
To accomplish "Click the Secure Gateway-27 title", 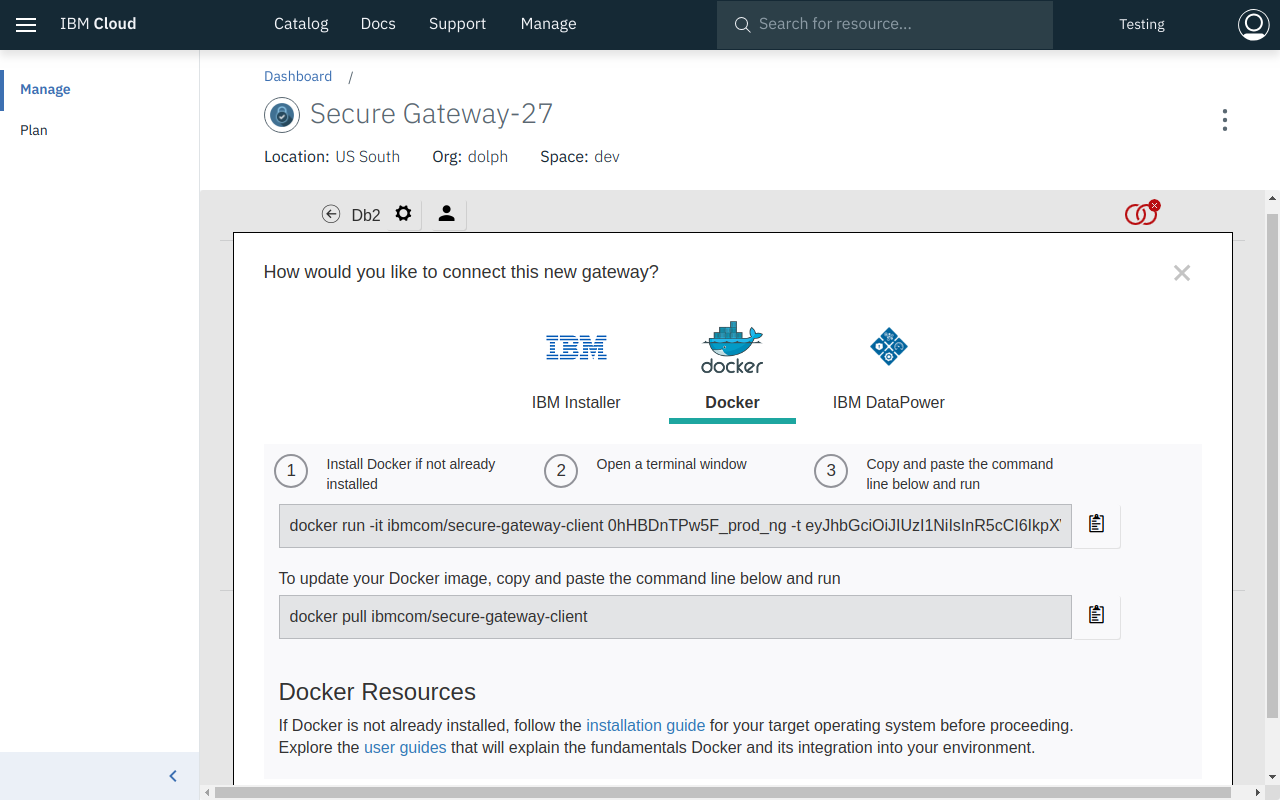I will [431, 114].
